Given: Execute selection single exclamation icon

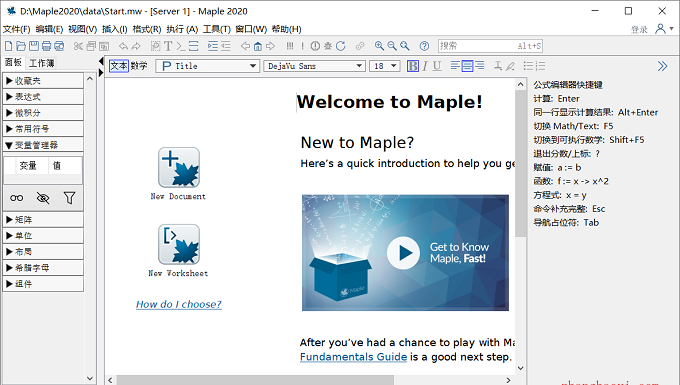Looking at the screenshot, I should pyautogui.click(x=302, y=46).
